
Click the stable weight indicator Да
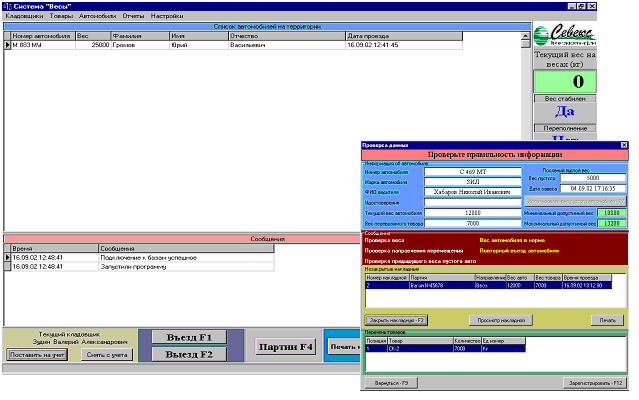[x=565, y=111]
